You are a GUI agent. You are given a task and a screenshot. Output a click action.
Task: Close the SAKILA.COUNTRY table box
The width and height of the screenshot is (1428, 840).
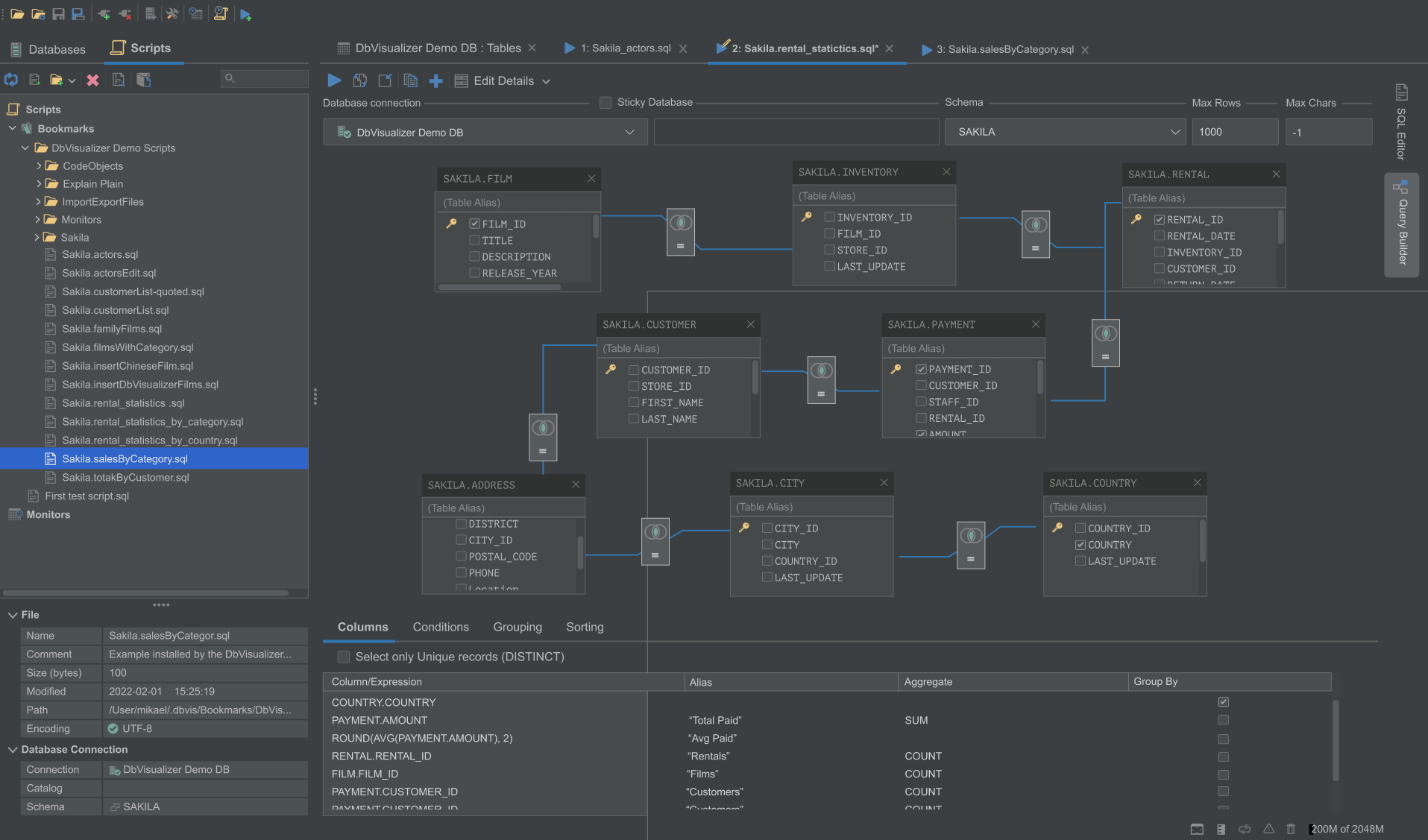[x=1197, y=483]
